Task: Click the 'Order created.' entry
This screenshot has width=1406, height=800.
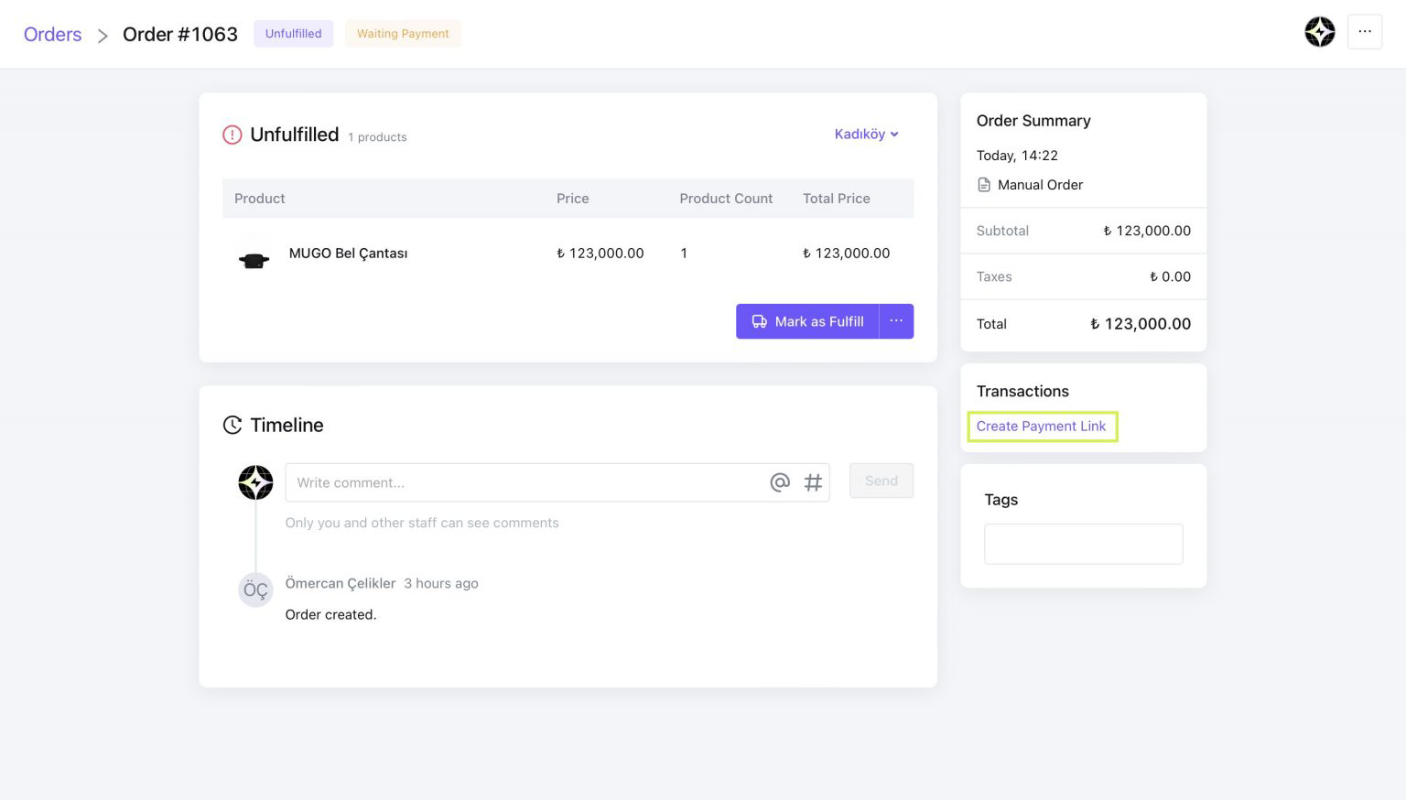Action: coord(331,615)
